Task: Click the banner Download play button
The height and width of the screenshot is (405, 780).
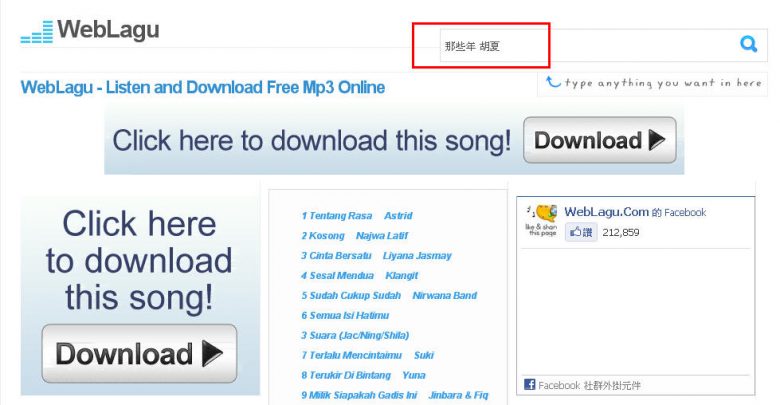Action: click(600, 140)
